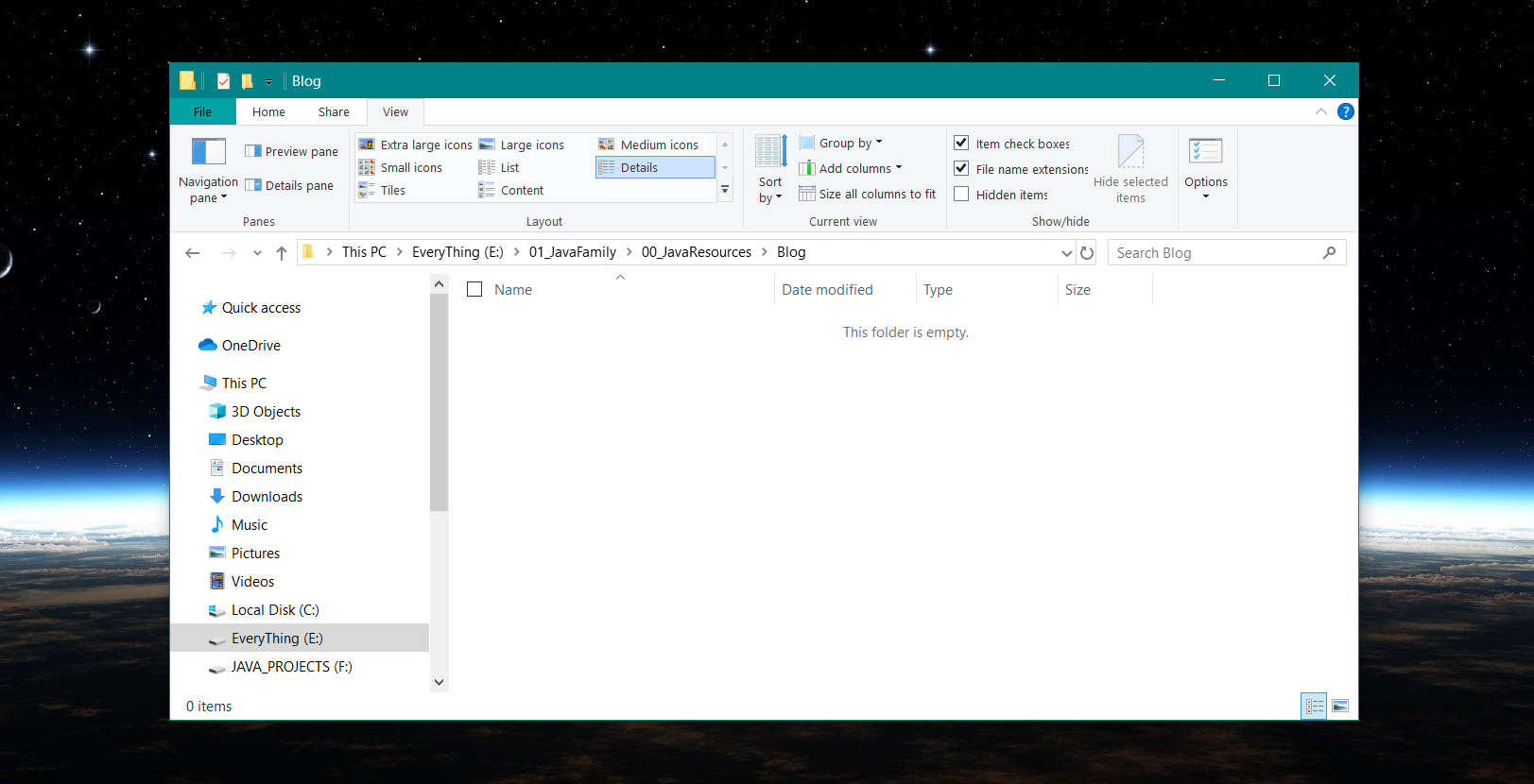Screen dimensions: 1534x784
Task: Refresh the current folder view
Action: coord(1087,253)
